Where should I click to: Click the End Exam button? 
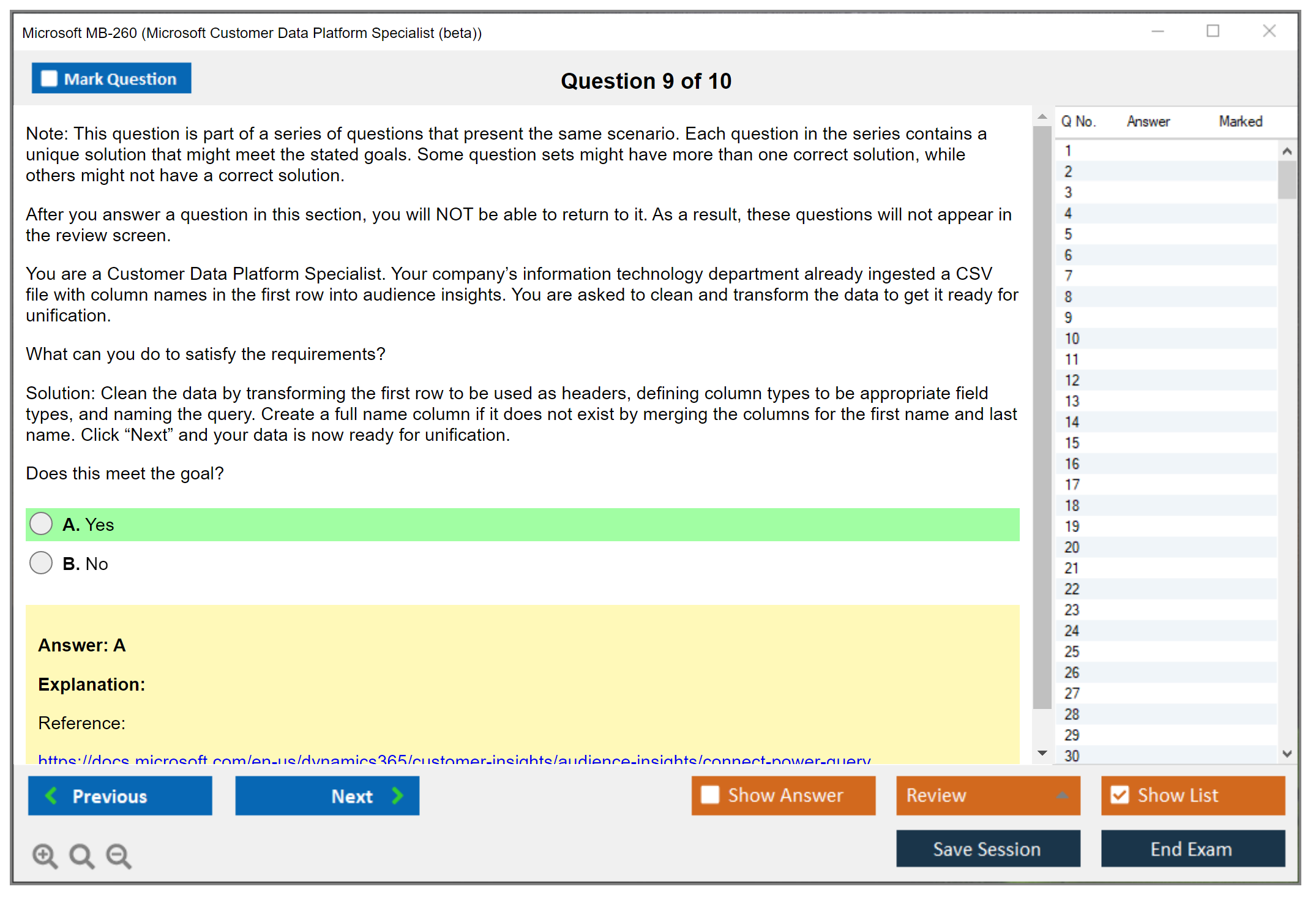(x=1192, y=849)
